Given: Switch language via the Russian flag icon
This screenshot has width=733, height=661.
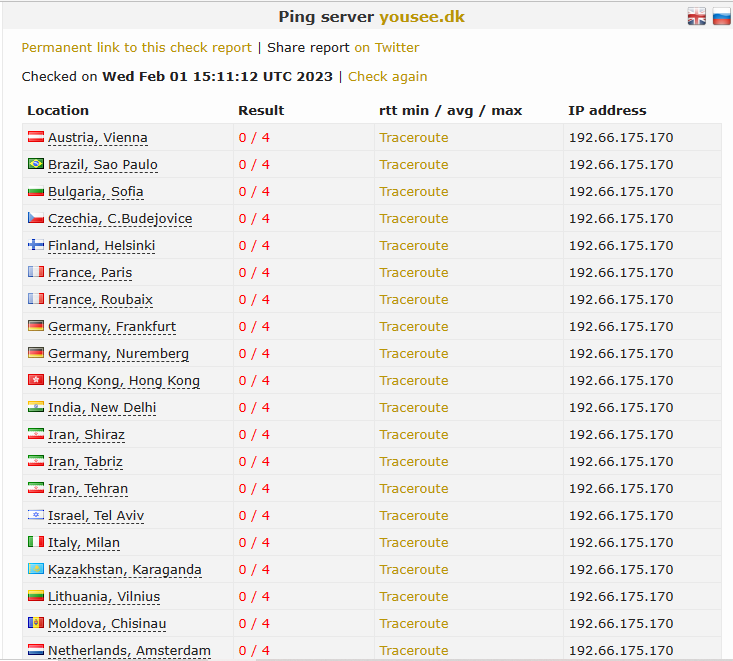Looking at the screenshot, I should [721, 17].
